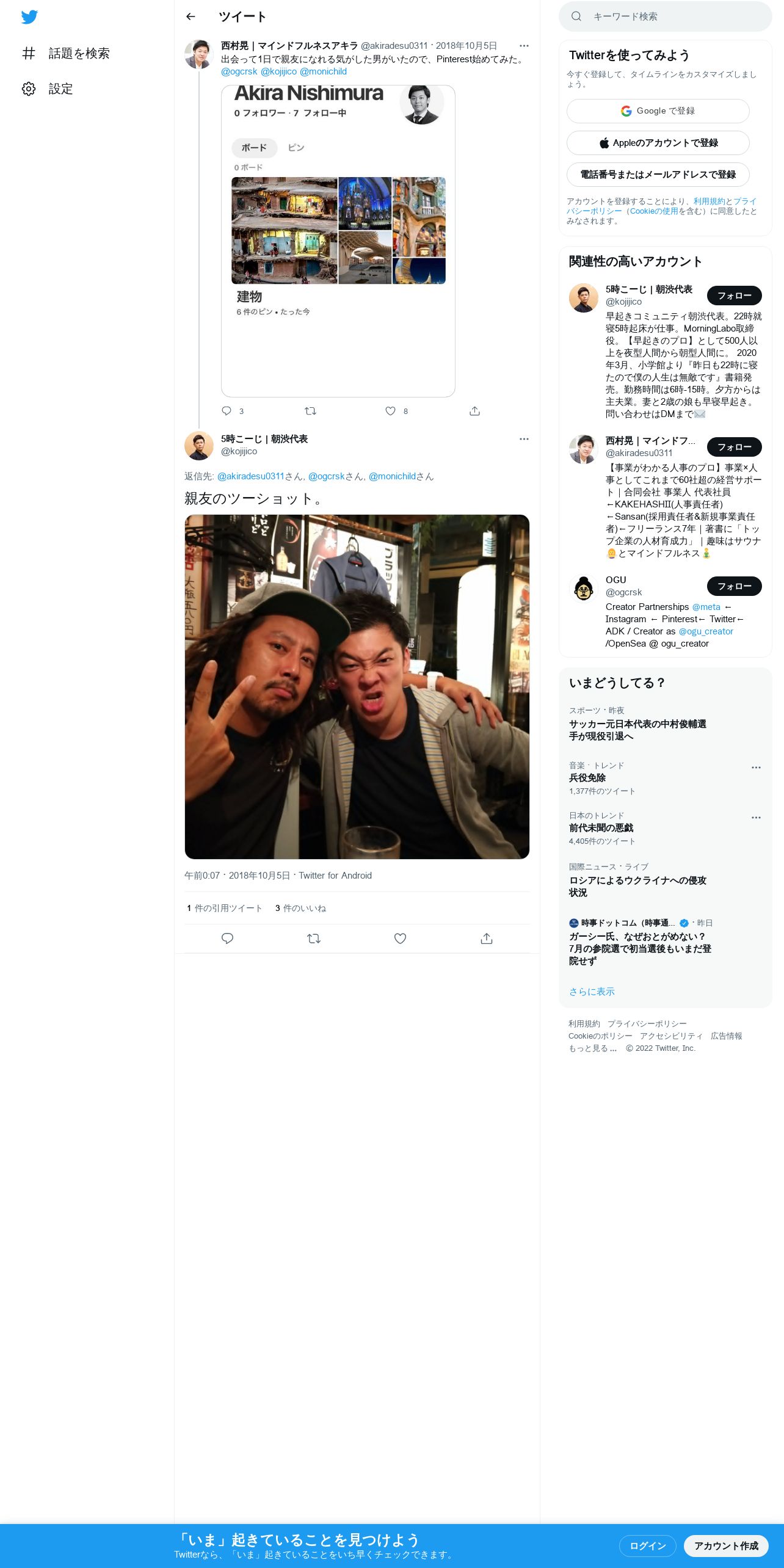The height and width of the screenshot is (1568, 784).
Task: Share the main tweet via share icon
Action: tap(487, 938)
